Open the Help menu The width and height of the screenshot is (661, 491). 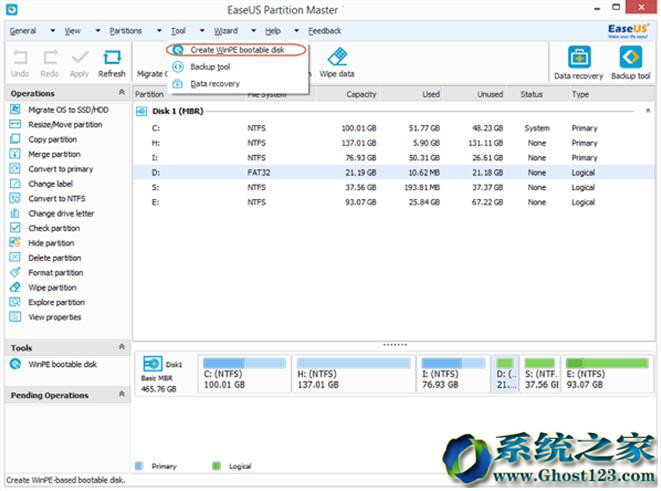click(x=273, y=31)
